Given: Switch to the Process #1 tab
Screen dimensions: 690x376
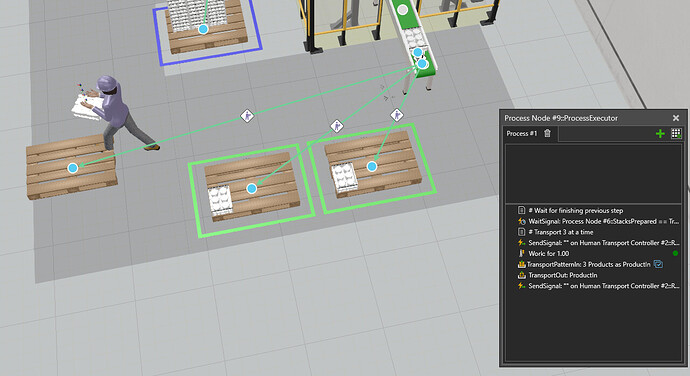Looking at the screenshot, I should (522, 133).
